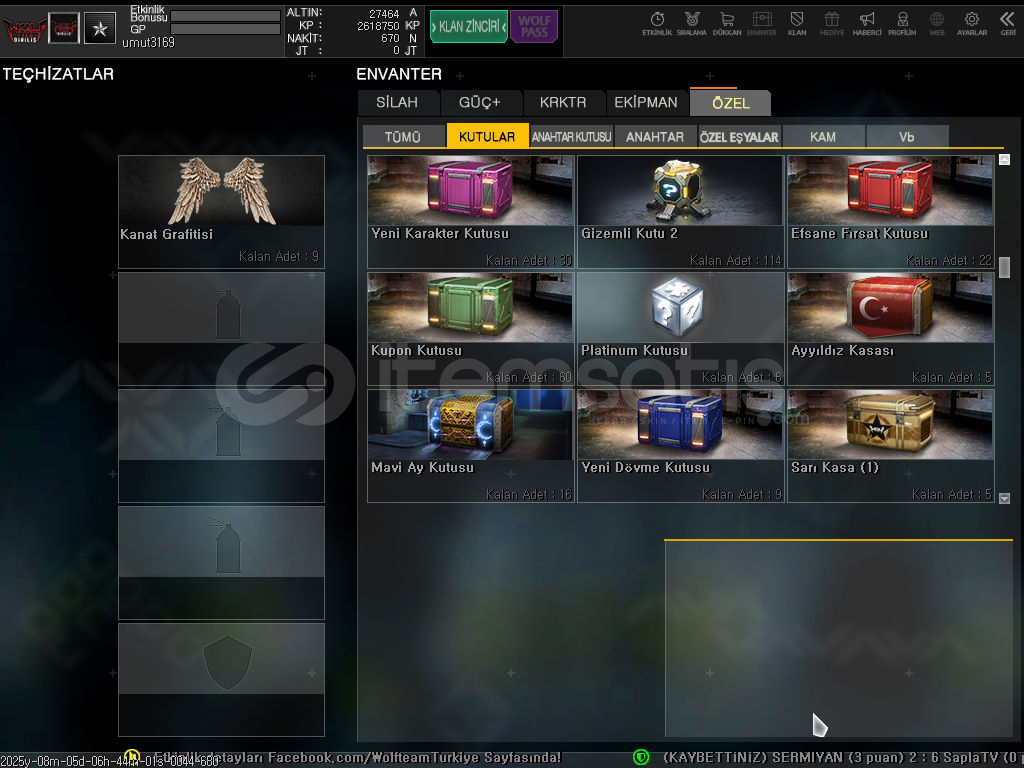The image size is (1024, 768).
Task: Open the Dükkan shopping cart icon
Action: pyautogui.click(x=727, y=24)
